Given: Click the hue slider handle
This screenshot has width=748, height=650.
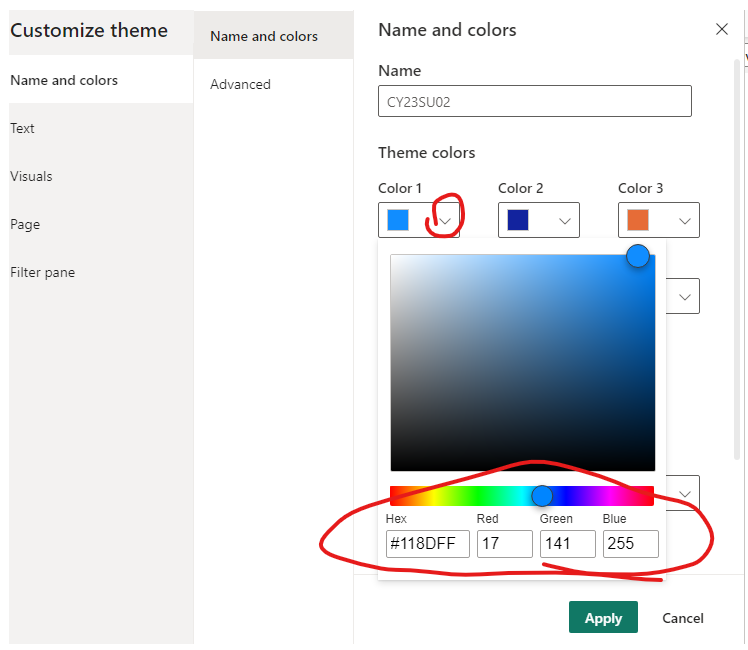Looking at the screenshot, I should click(x=542, y=496).
